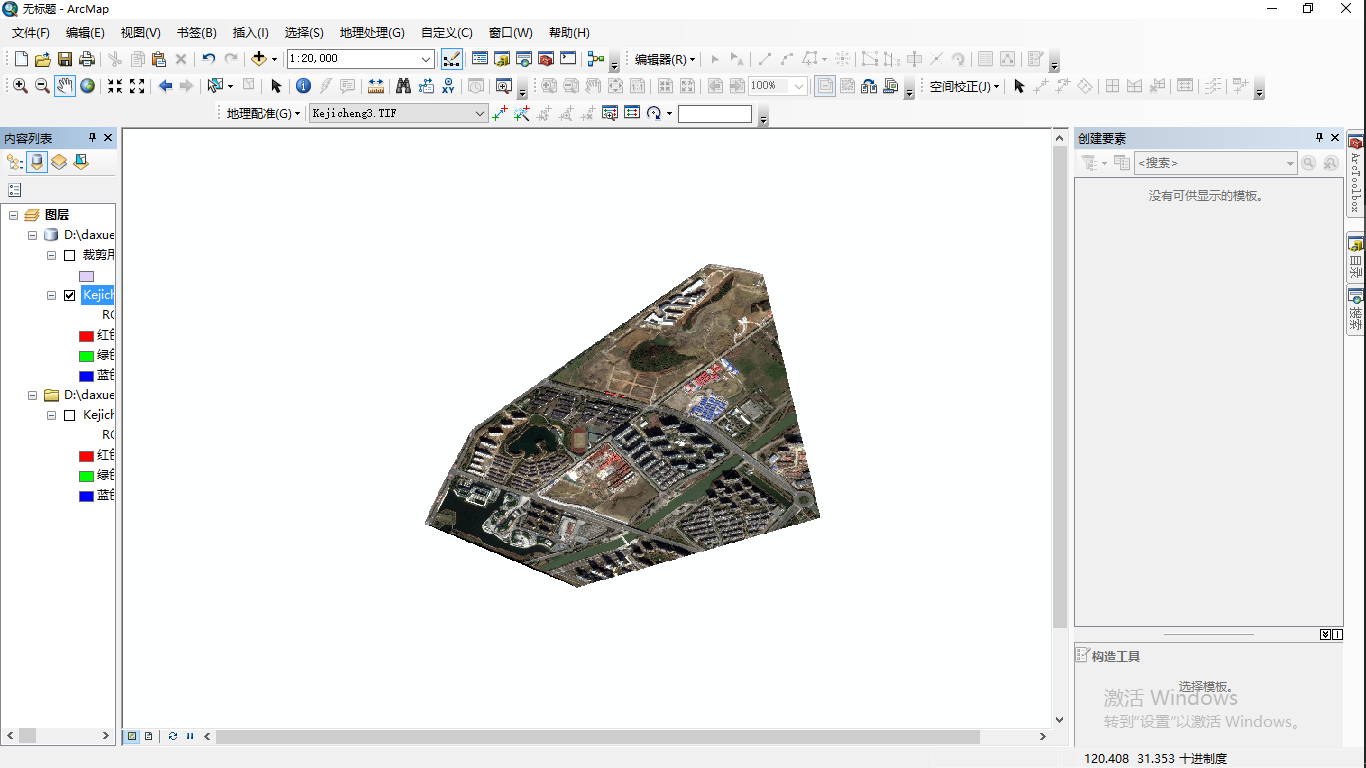The image size is (1366, 768).
Task: Open the 地理处理(G) menu
Action: [x=372, y=33]
